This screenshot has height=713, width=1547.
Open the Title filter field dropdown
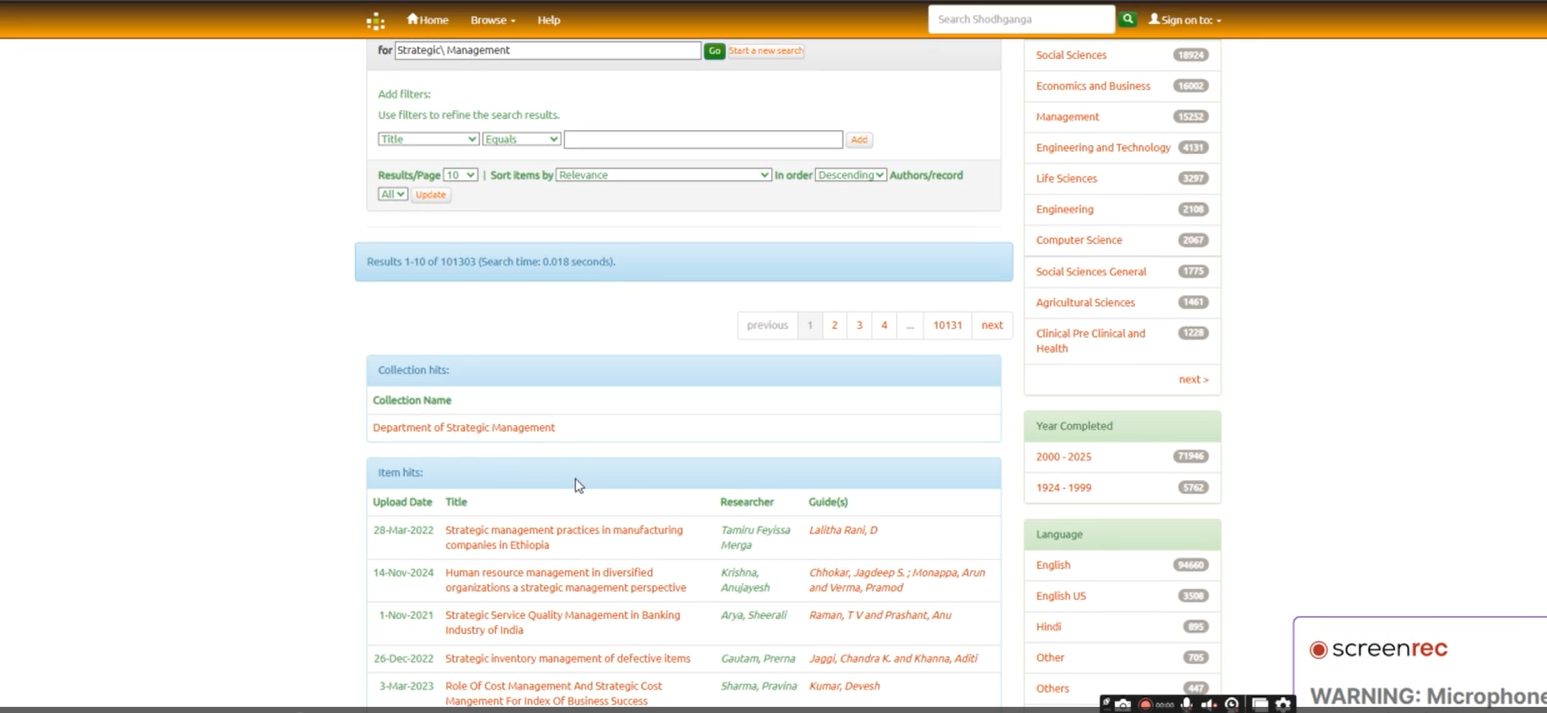click(428, 139)
